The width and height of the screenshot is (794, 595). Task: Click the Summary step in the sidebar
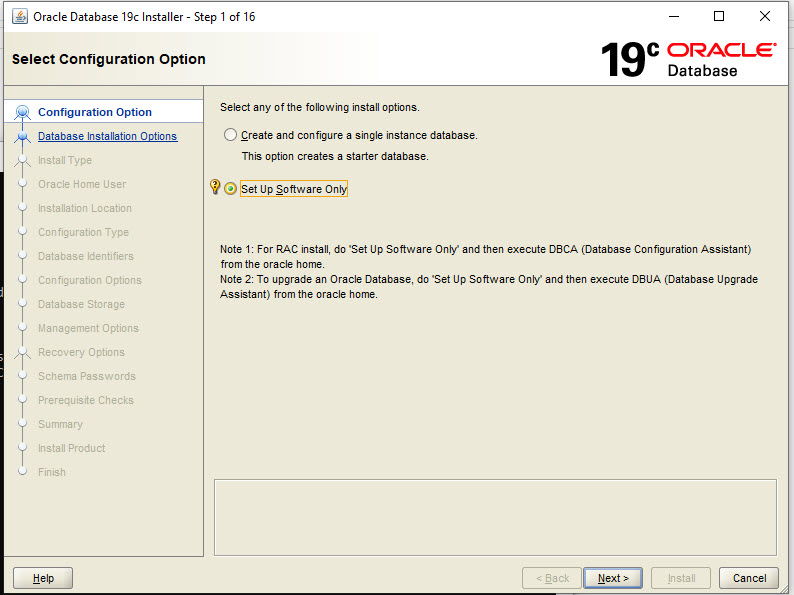60,424
